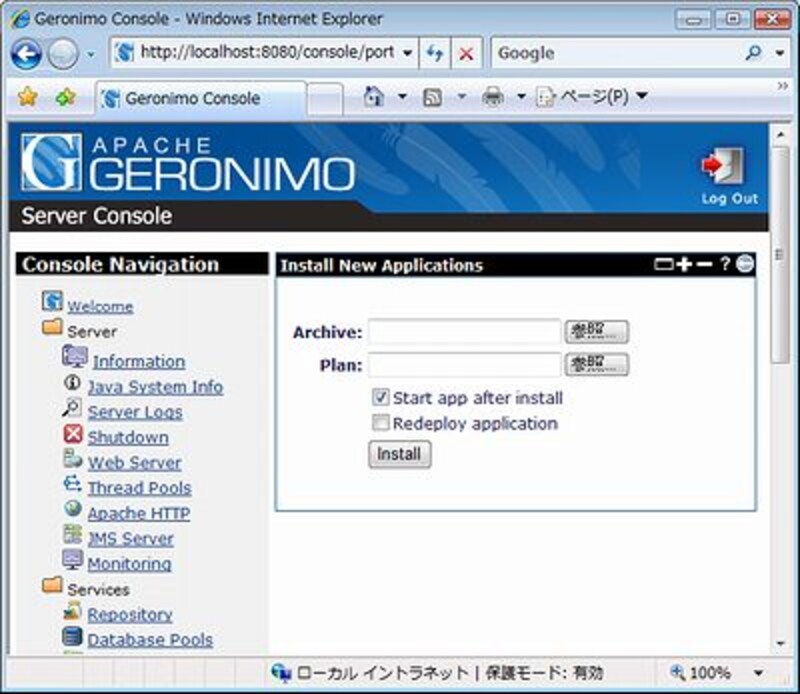Image resolution: width=800 pixels, height=694 pixels.
Task: Expand the zoom level 100% dropdown
Action: pos(757,673)
